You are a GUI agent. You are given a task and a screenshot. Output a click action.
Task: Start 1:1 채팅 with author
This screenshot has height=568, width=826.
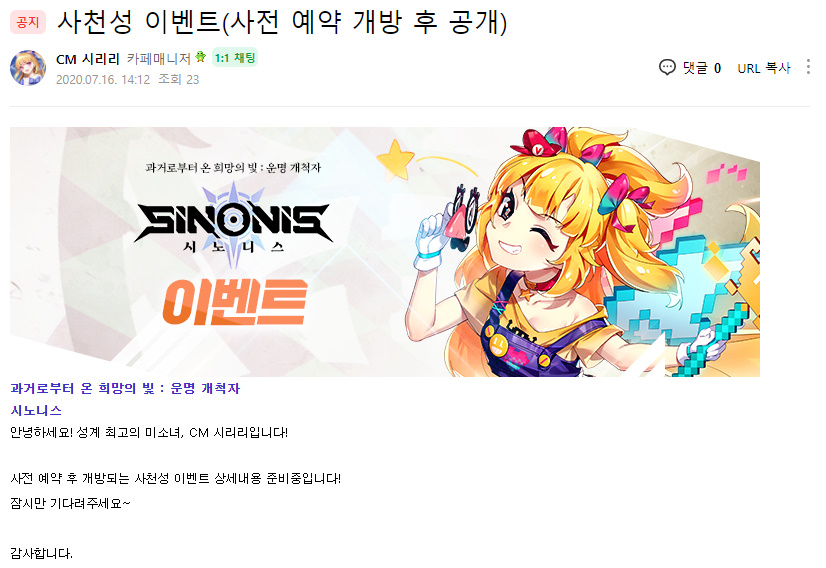(x=235, y=58)
